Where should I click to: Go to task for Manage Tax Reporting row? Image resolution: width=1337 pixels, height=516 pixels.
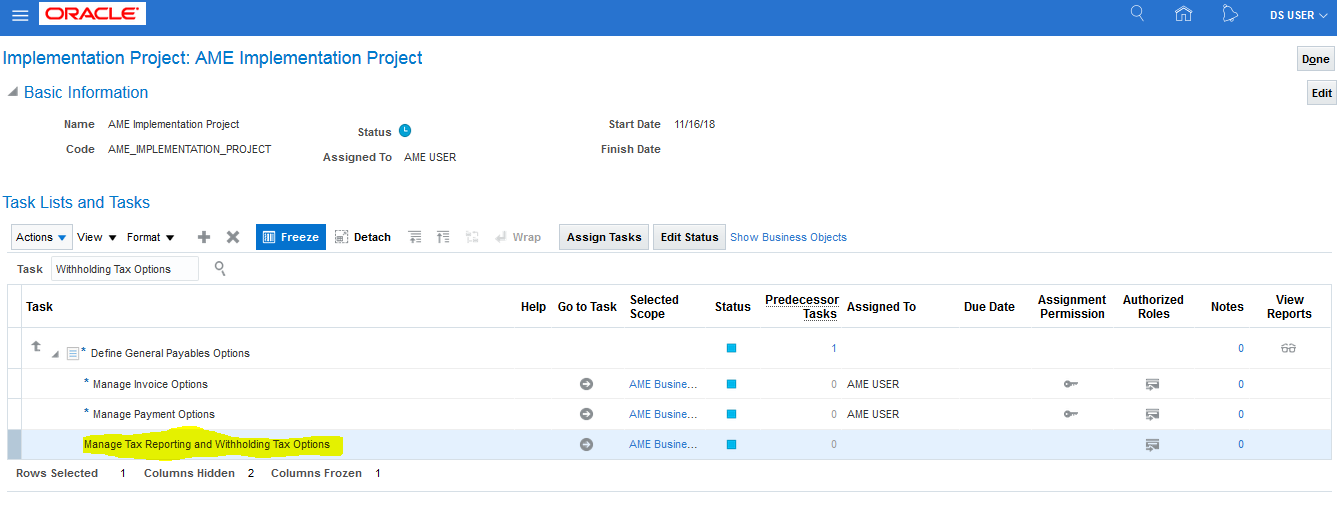pos(586,444)
